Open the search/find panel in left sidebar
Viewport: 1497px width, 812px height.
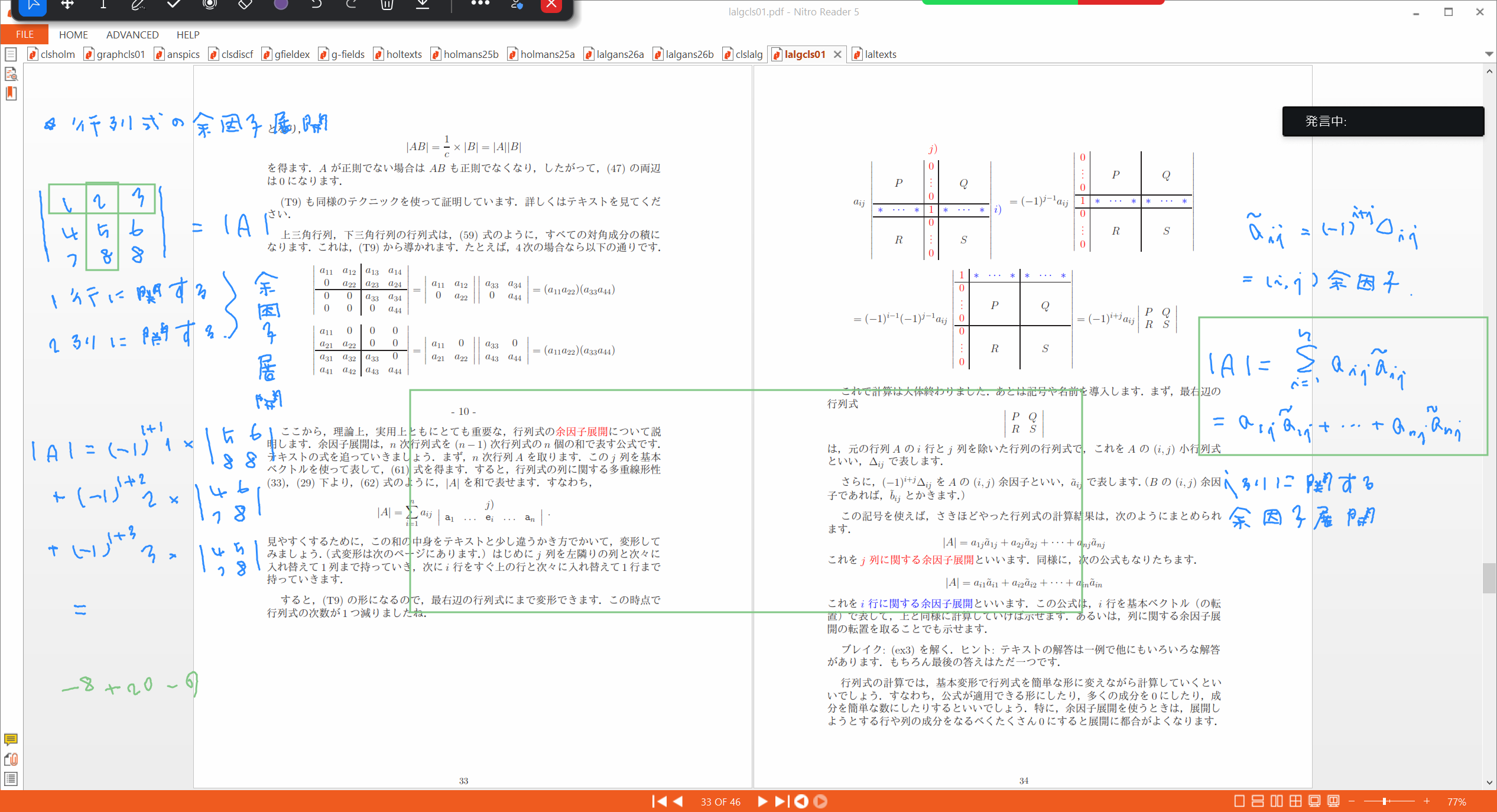tap(11, 74)
